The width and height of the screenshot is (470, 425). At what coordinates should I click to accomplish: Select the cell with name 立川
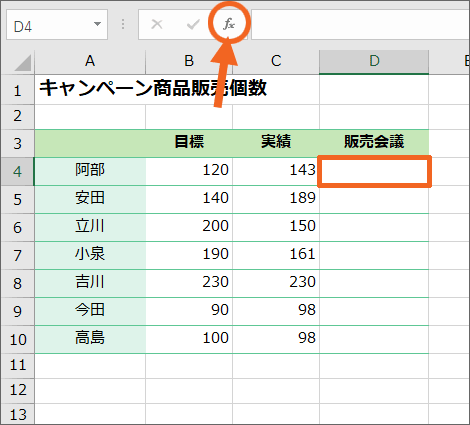(90, 227)
